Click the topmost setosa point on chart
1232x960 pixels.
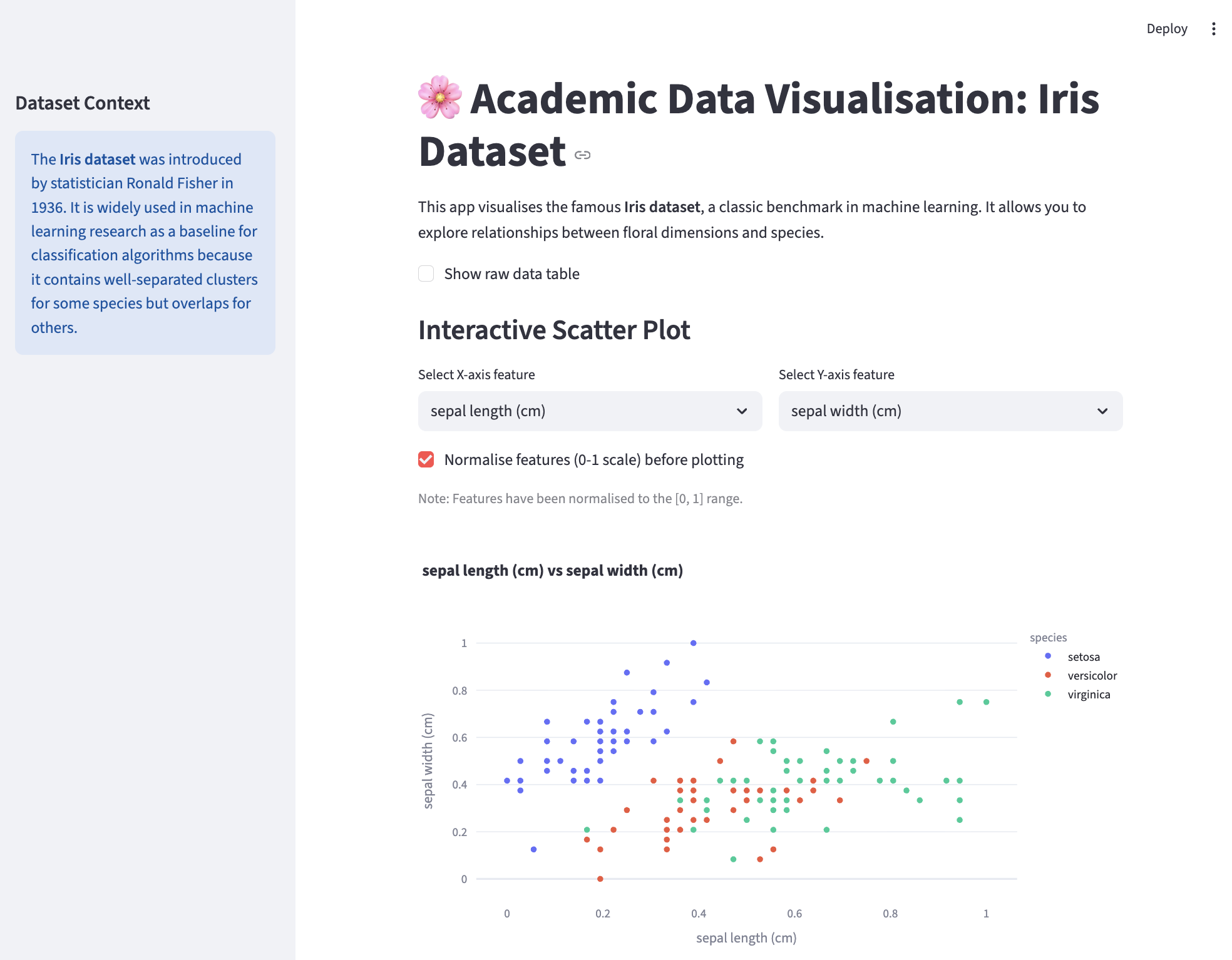[x=693, y=643]
